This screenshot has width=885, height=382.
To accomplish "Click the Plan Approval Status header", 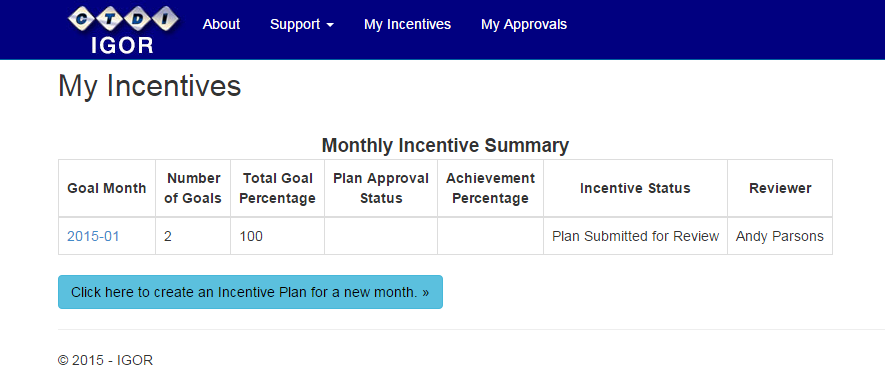I will pos(381,188).
